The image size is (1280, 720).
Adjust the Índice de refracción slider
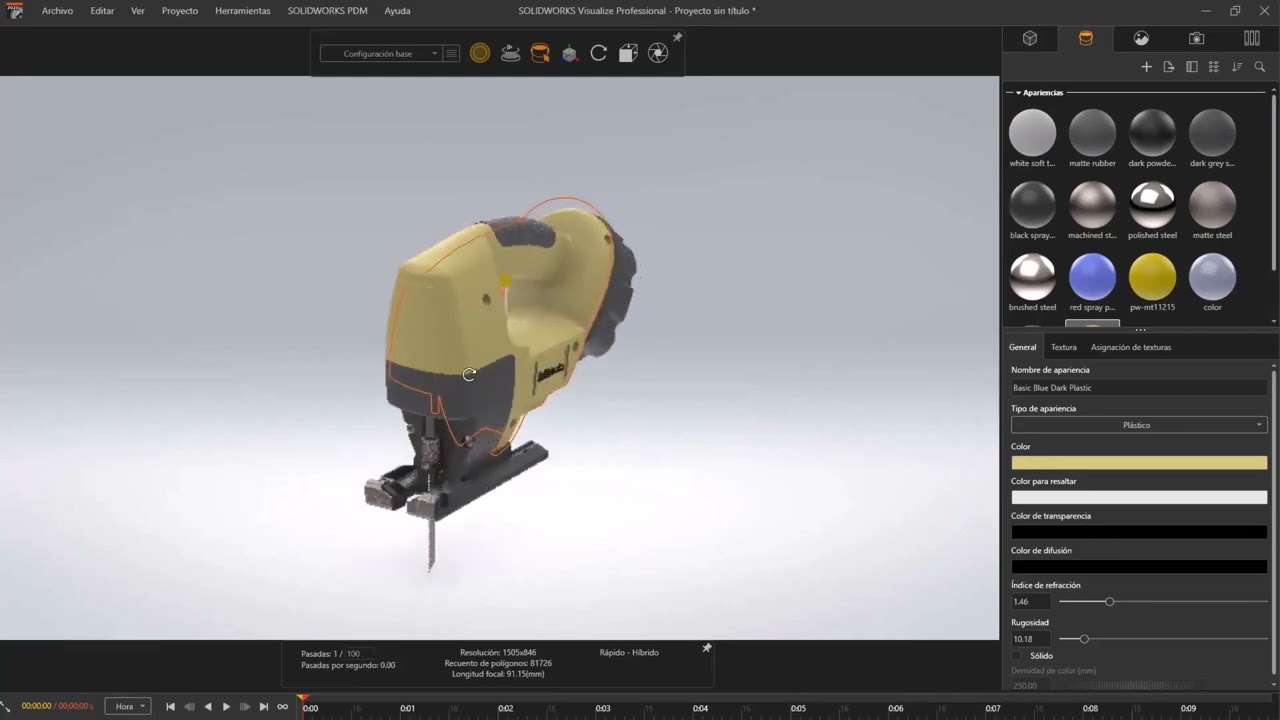1110,602
